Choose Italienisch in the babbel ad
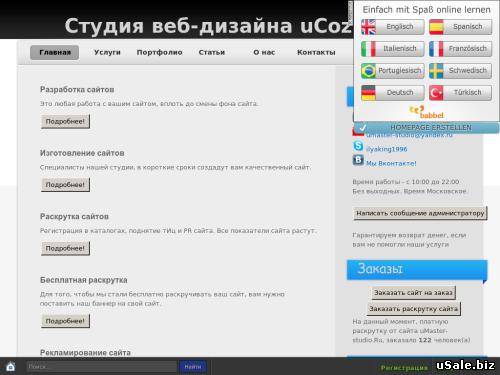Viewport: 500px width, 375px height. click(x=393, y=49)
